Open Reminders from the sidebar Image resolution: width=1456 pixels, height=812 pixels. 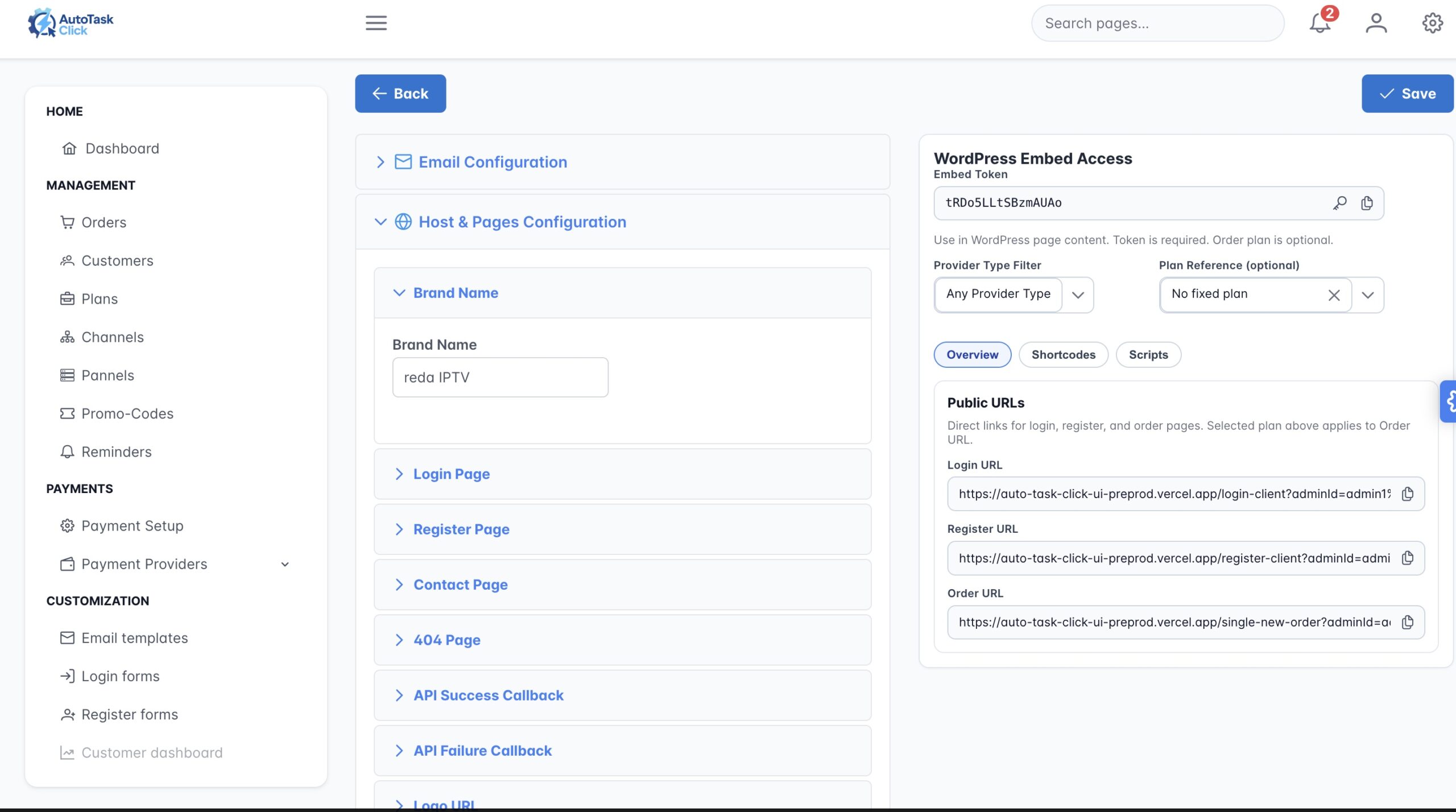click(106, 451)
